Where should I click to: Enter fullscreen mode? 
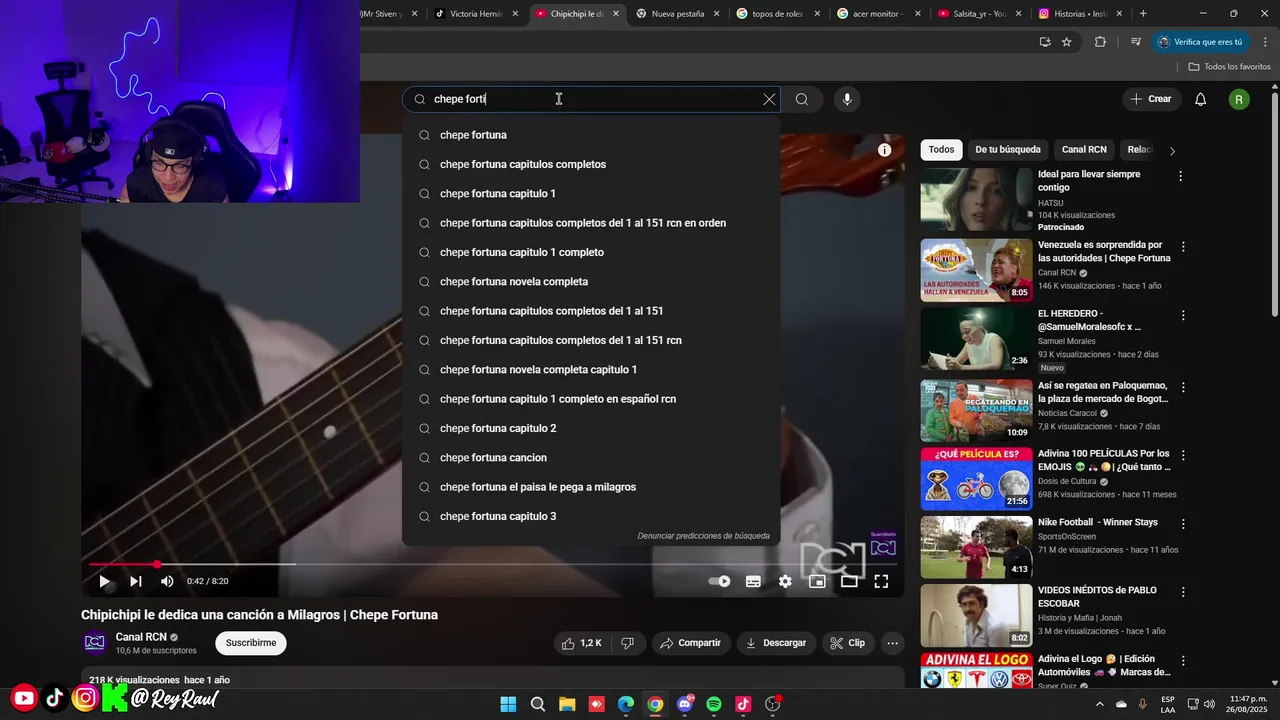point(881,581)
